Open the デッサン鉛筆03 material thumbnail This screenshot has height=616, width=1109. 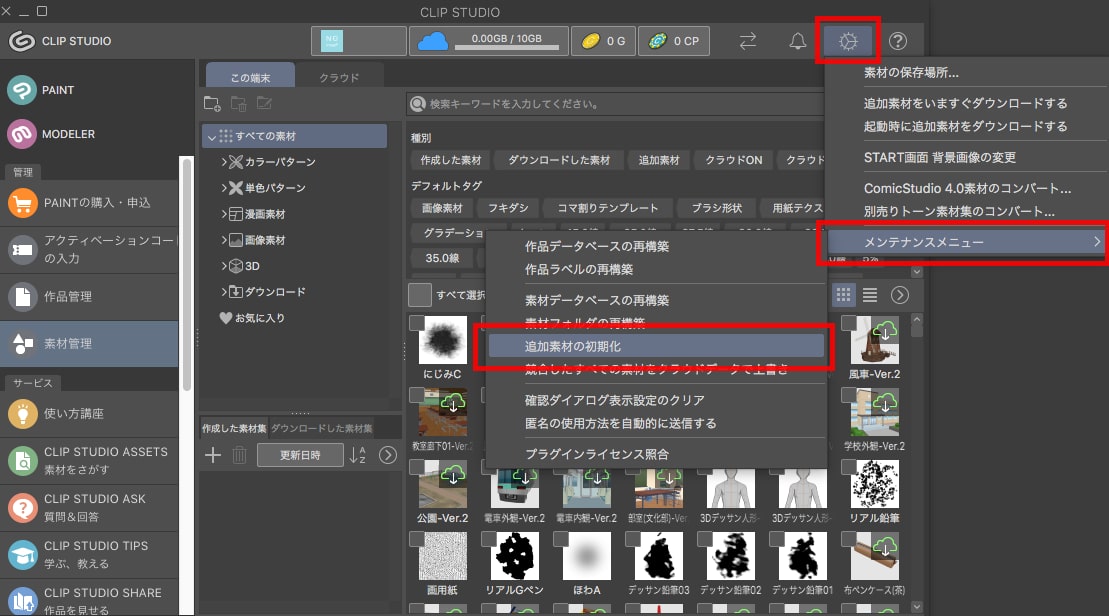(x=658, y=556)
